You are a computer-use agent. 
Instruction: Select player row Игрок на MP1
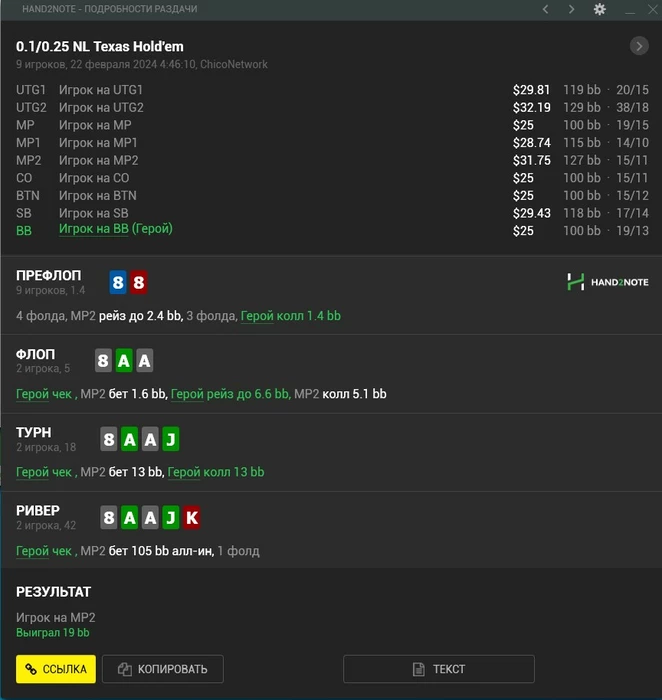point(332,143)
